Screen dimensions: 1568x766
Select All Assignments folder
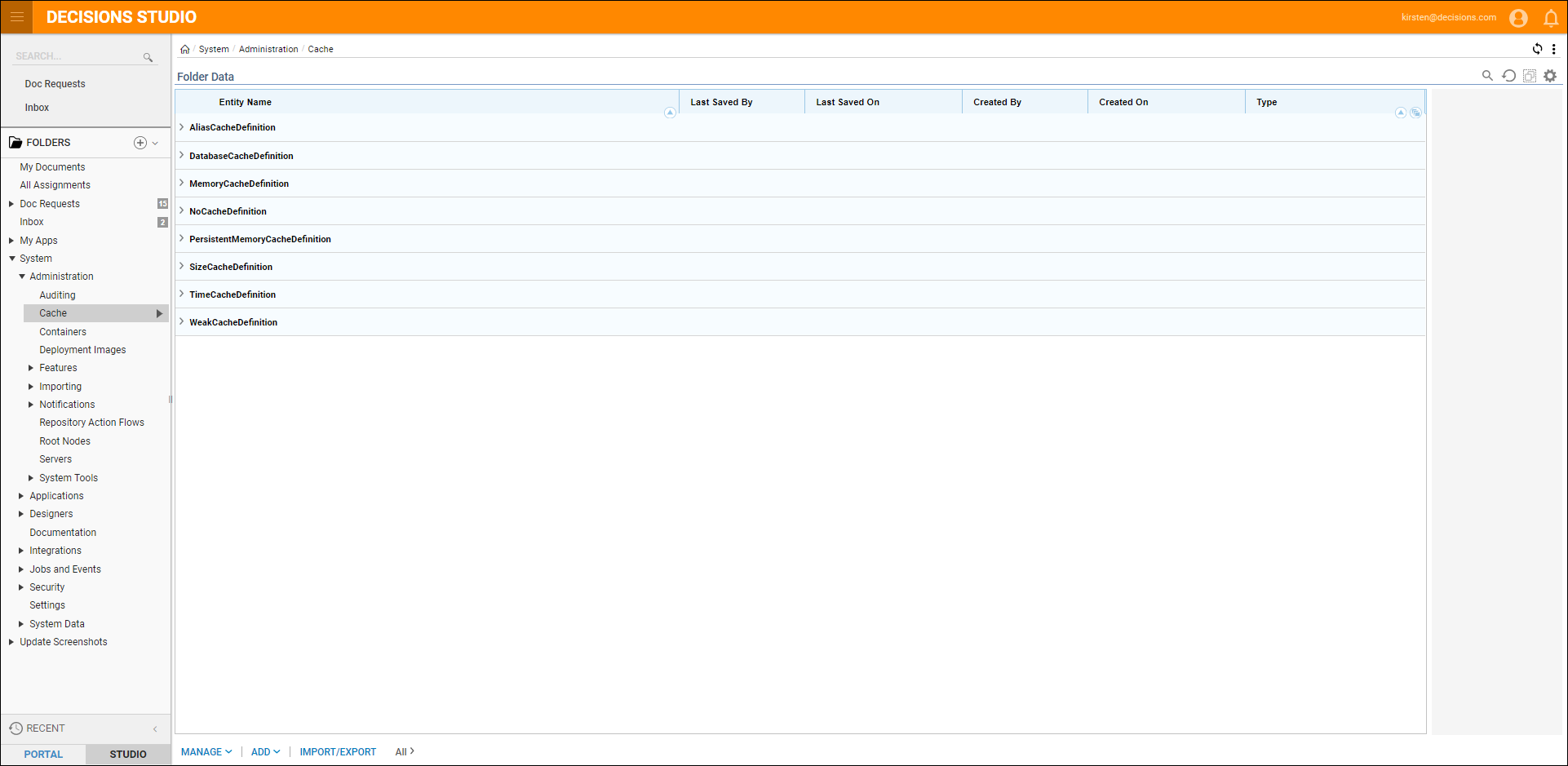[55, 185]
